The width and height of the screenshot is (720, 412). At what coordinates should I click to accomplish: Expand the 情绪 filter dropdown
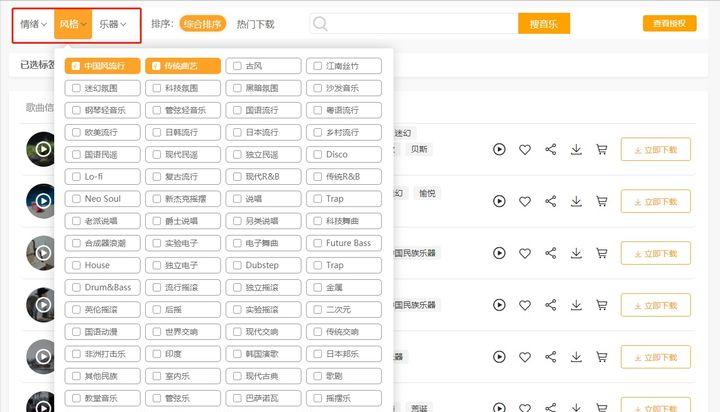[34, 23]
